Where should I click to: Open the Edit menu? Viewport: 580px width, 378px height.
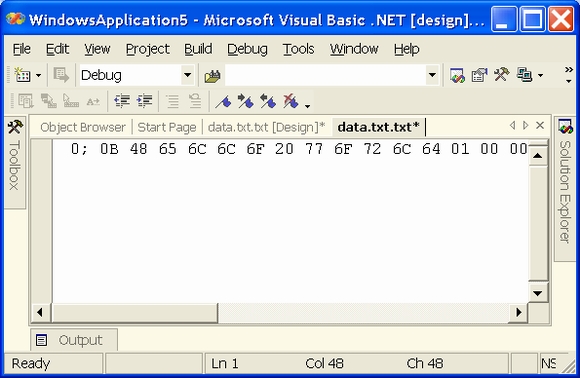coord(57,49)
